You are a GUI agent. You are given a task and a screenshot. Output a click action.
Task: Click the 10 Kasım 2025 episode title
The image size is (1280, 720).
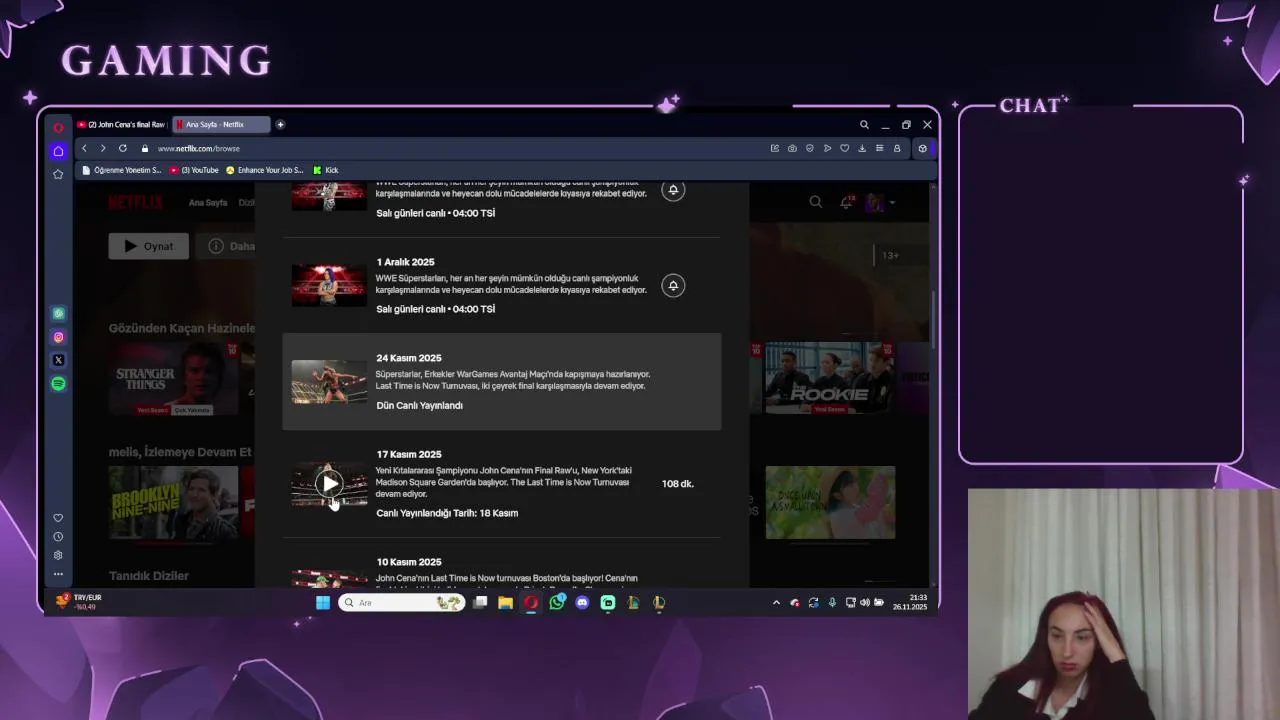[x=409, y=562]
